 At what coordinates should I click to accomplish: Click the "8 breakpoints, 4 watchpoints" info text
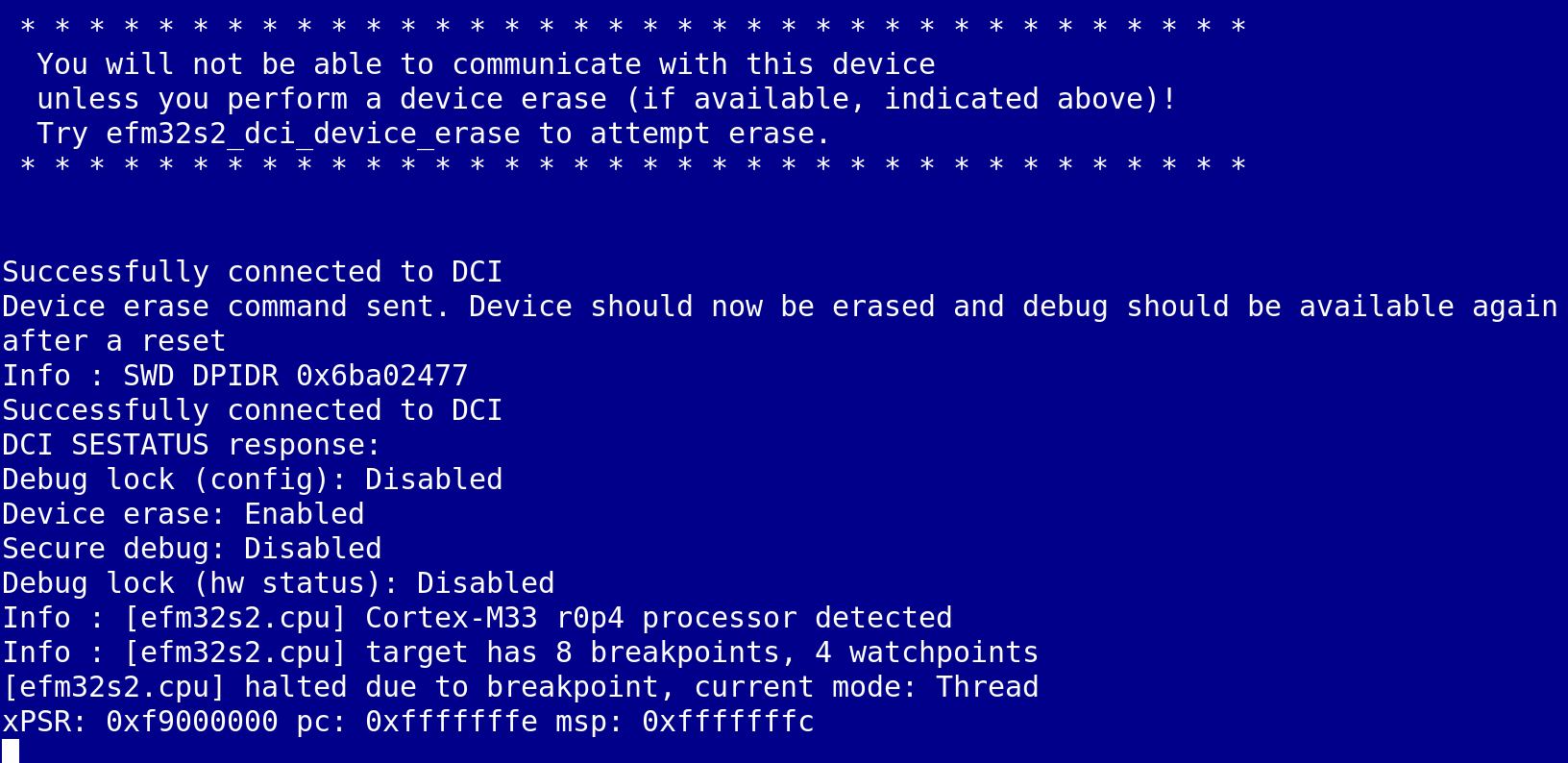(796, 652)
